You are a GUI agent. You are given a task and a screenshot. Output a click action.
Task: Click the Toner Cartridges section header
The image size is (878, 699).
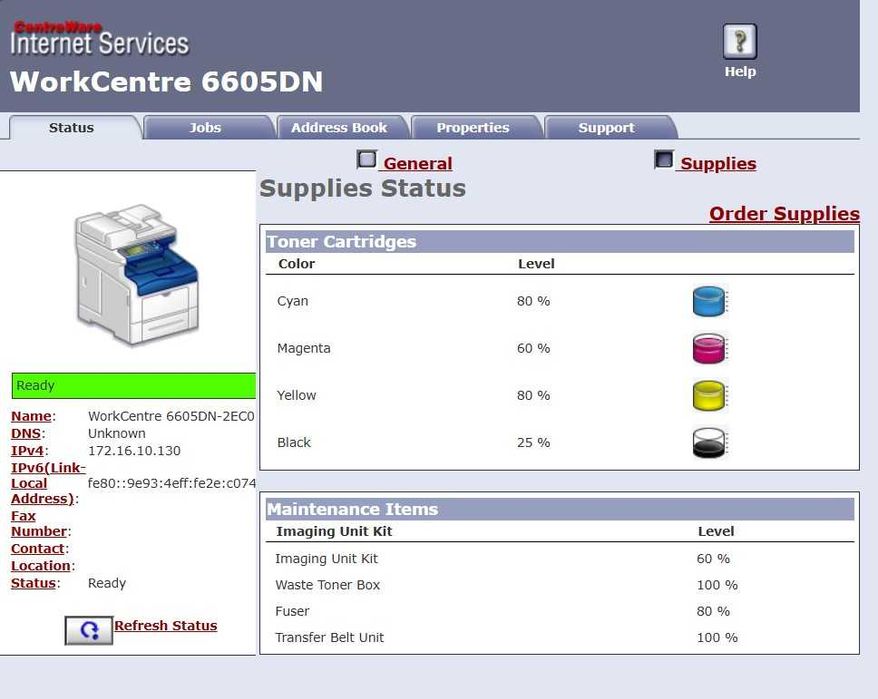click(560, 241)
